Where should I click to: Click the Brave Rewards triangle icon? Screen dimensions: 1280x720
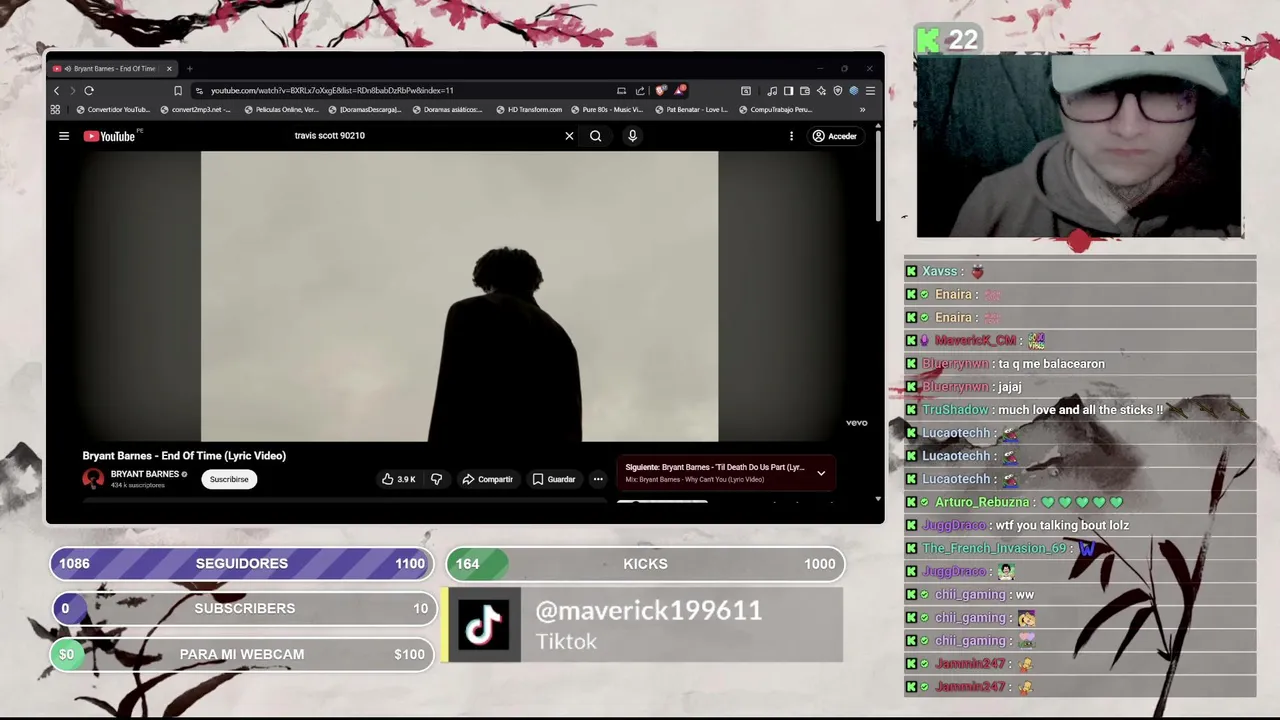[x=680, y=90]
